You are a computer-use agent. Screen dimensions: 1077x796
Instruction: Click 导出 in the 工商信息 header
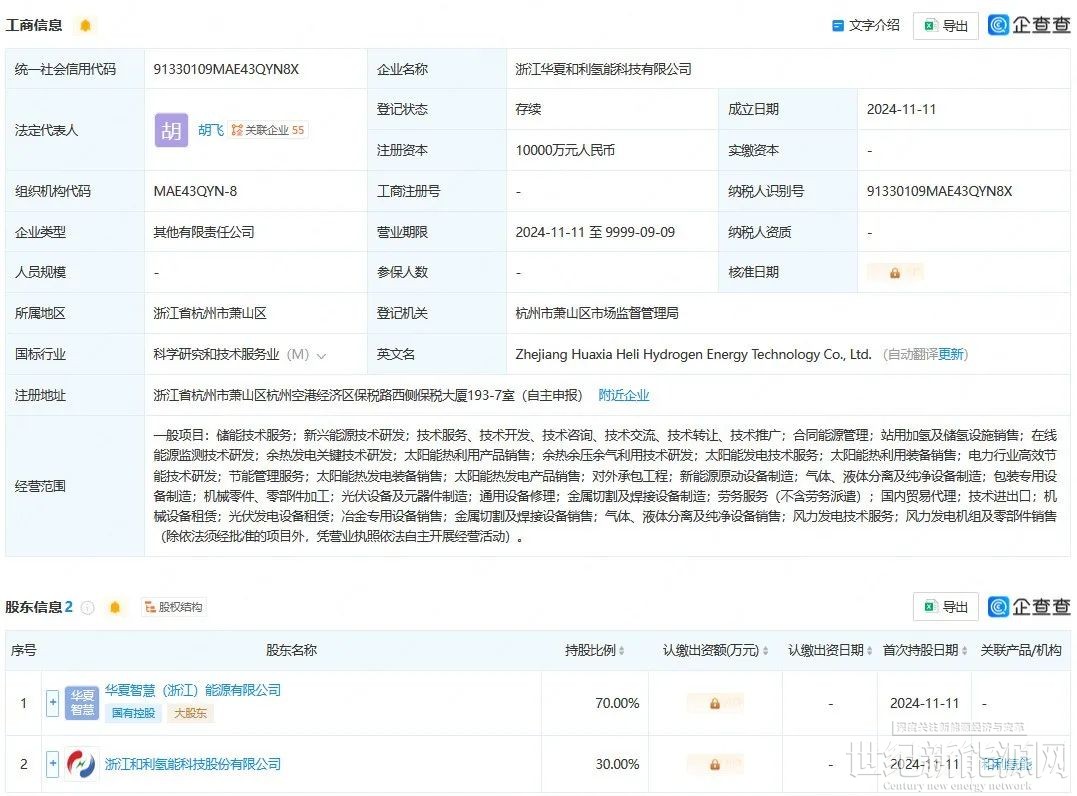point(945,26)
